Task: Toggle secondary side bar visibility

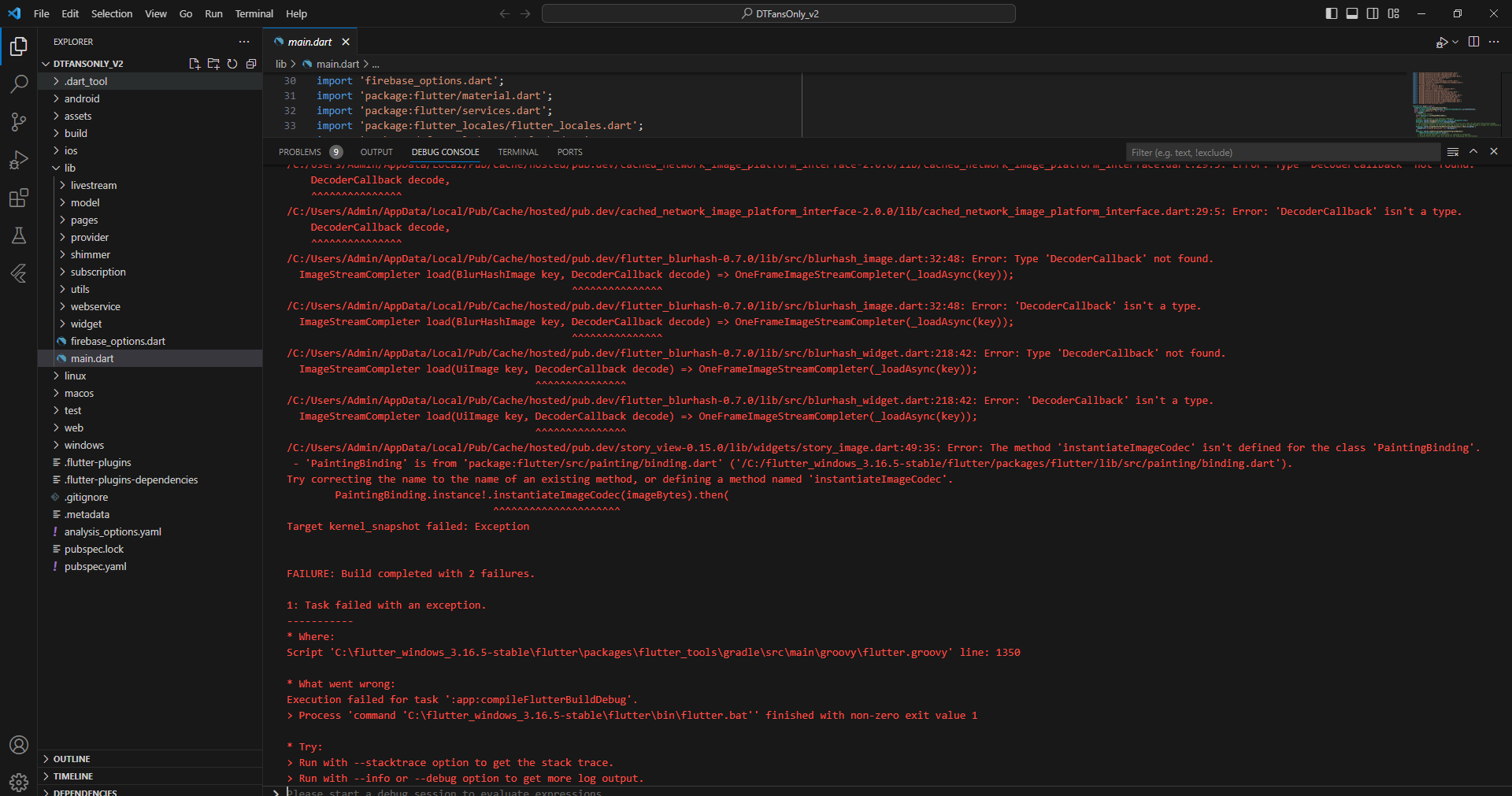Action: [x=1373, y=13]
